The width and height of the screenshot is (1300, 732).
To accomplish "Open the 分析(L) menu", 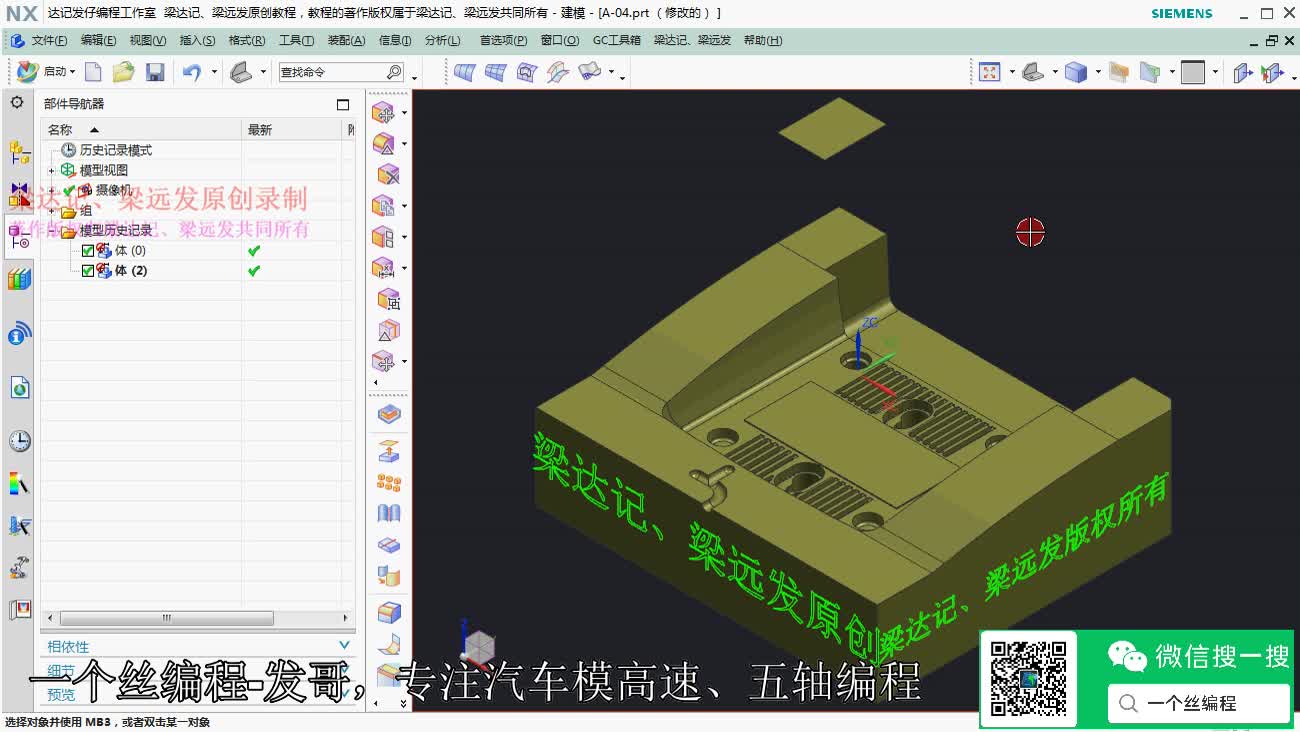I will pyautogui.click(x=443, y=41).
